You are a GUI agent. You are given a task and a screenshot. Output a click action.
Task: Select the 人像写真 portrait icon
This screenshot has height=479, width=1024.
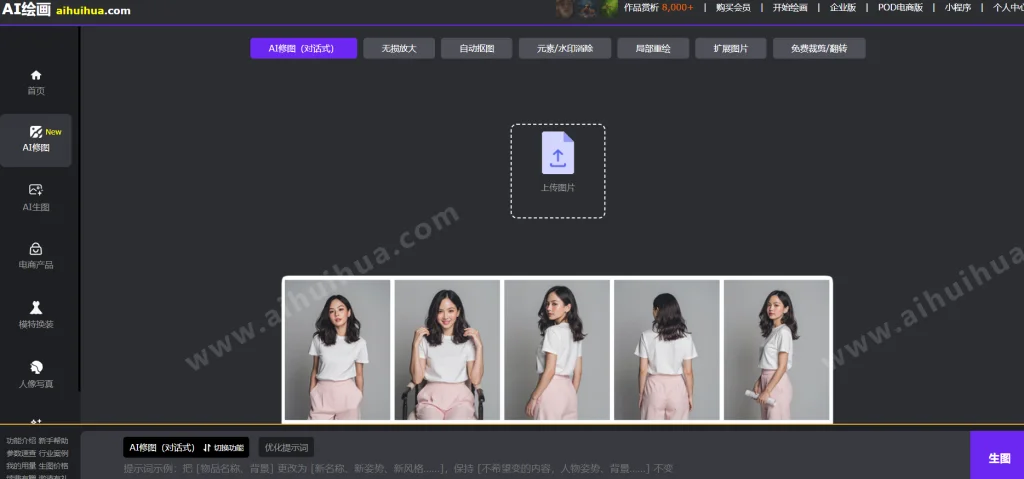coord(36,366)
